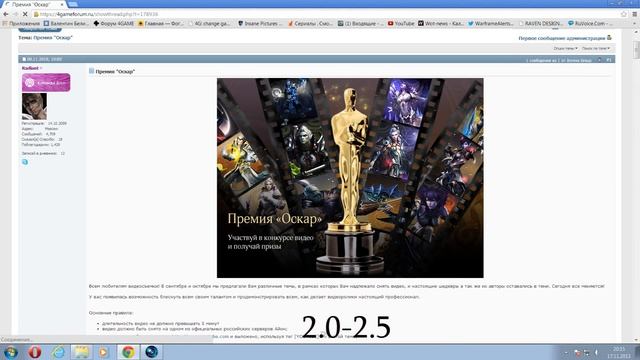640x360 pixels.
Task: Open the Валентин Беля... bookmark
Action: [66, 24]
